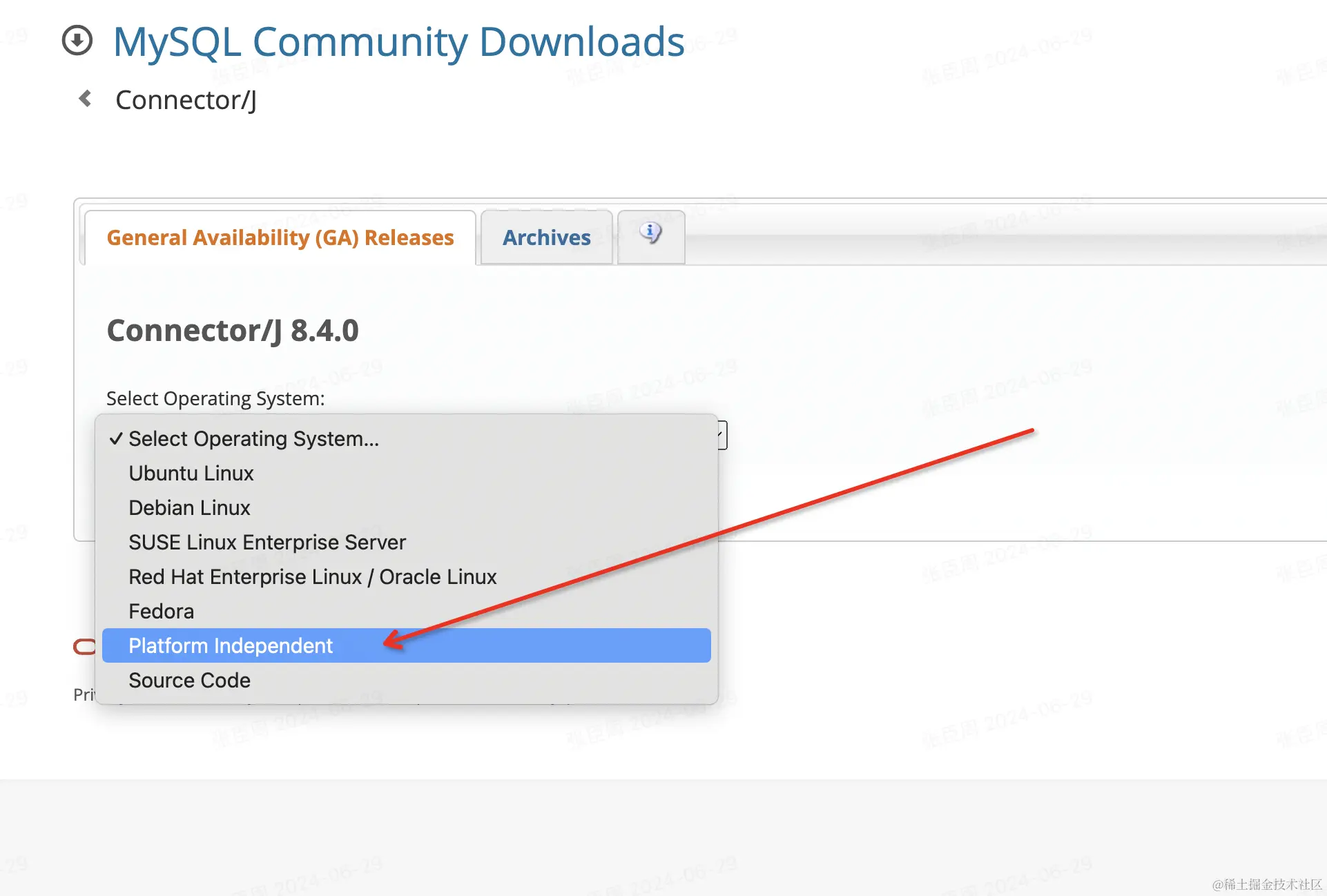1327x896 pixels.
Task: Click the partial red Oracle logo
Action: tap(84, 646)
